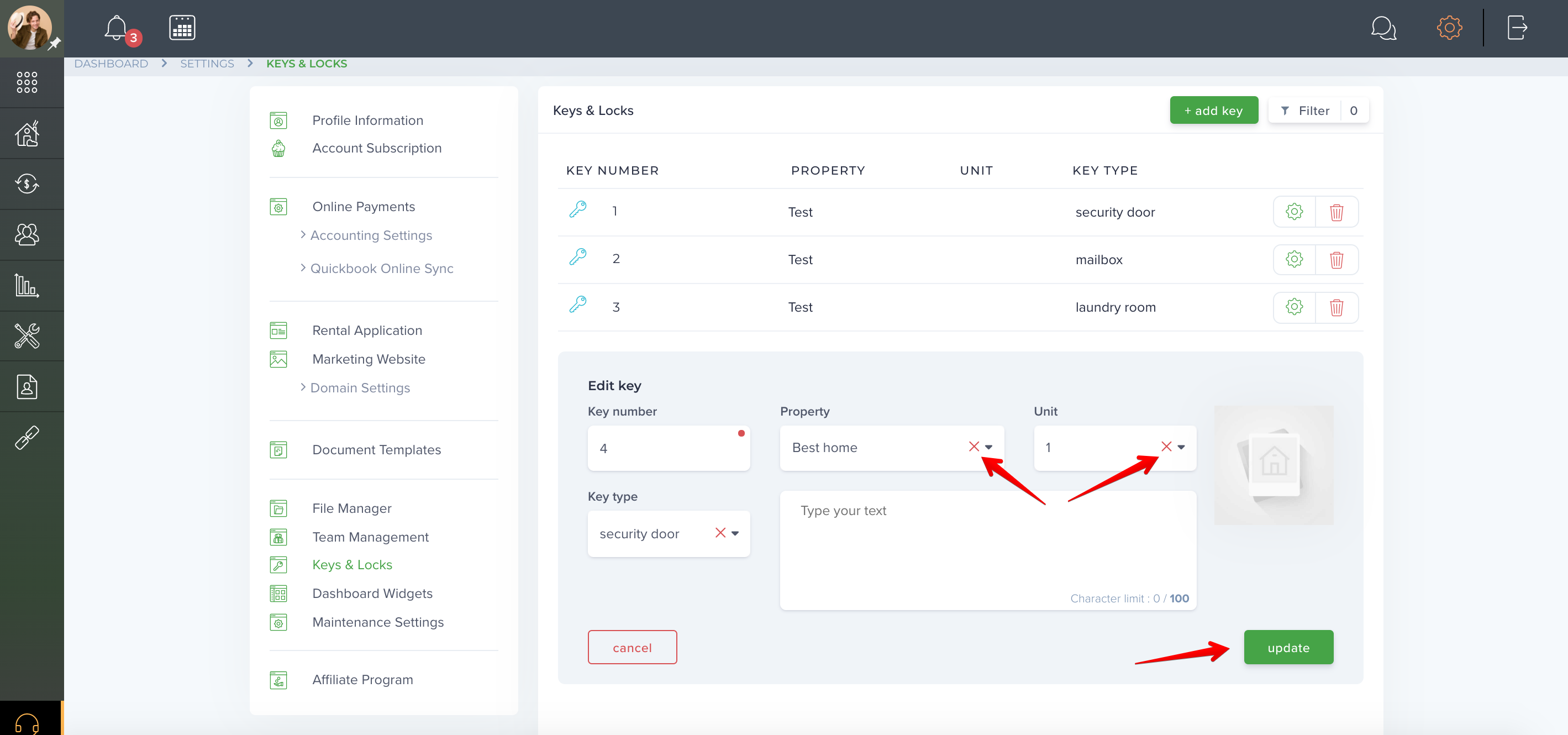Click the key photo placeholder thumbnail
Viewport: 1568px width, 735px height.
tap(1274, 465)
